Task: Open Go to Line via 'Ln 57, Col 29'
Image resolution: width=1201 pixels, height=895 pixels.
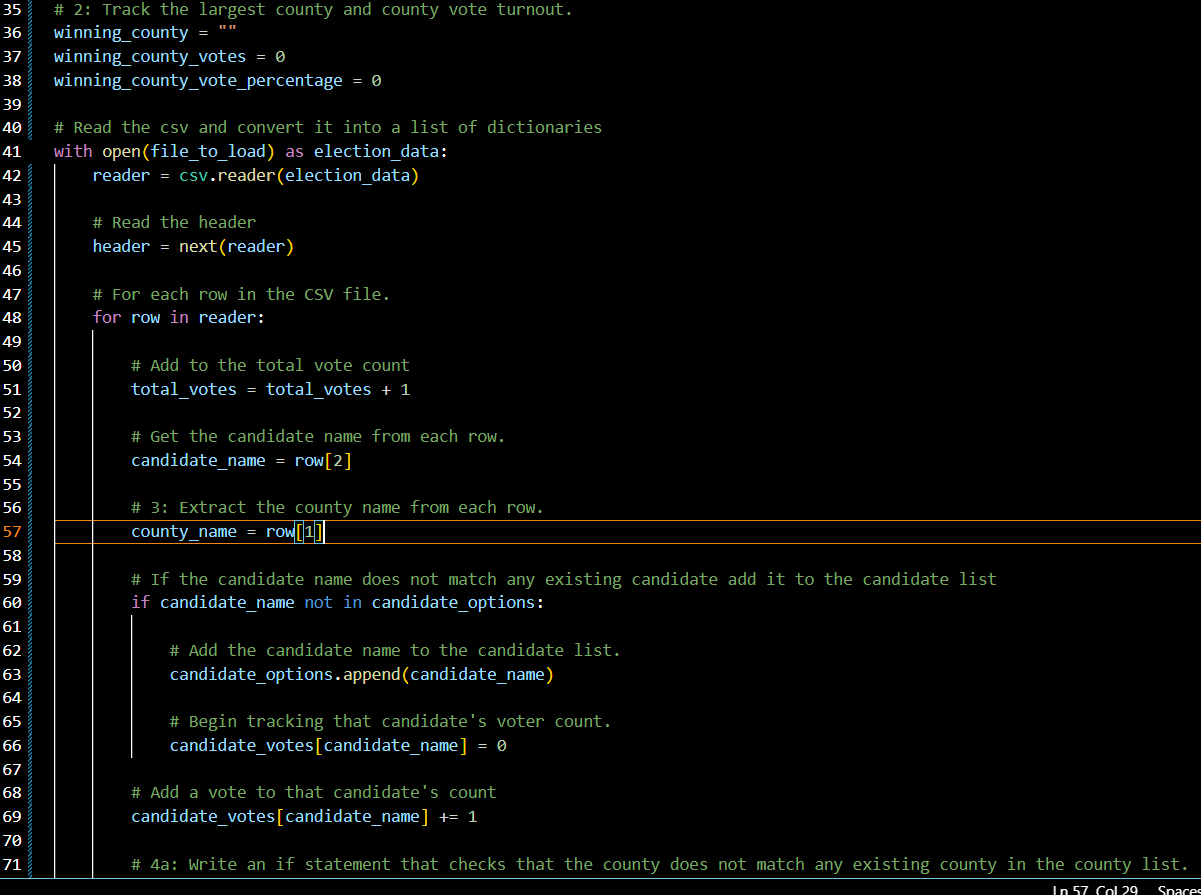Action: pos(1095,889)
